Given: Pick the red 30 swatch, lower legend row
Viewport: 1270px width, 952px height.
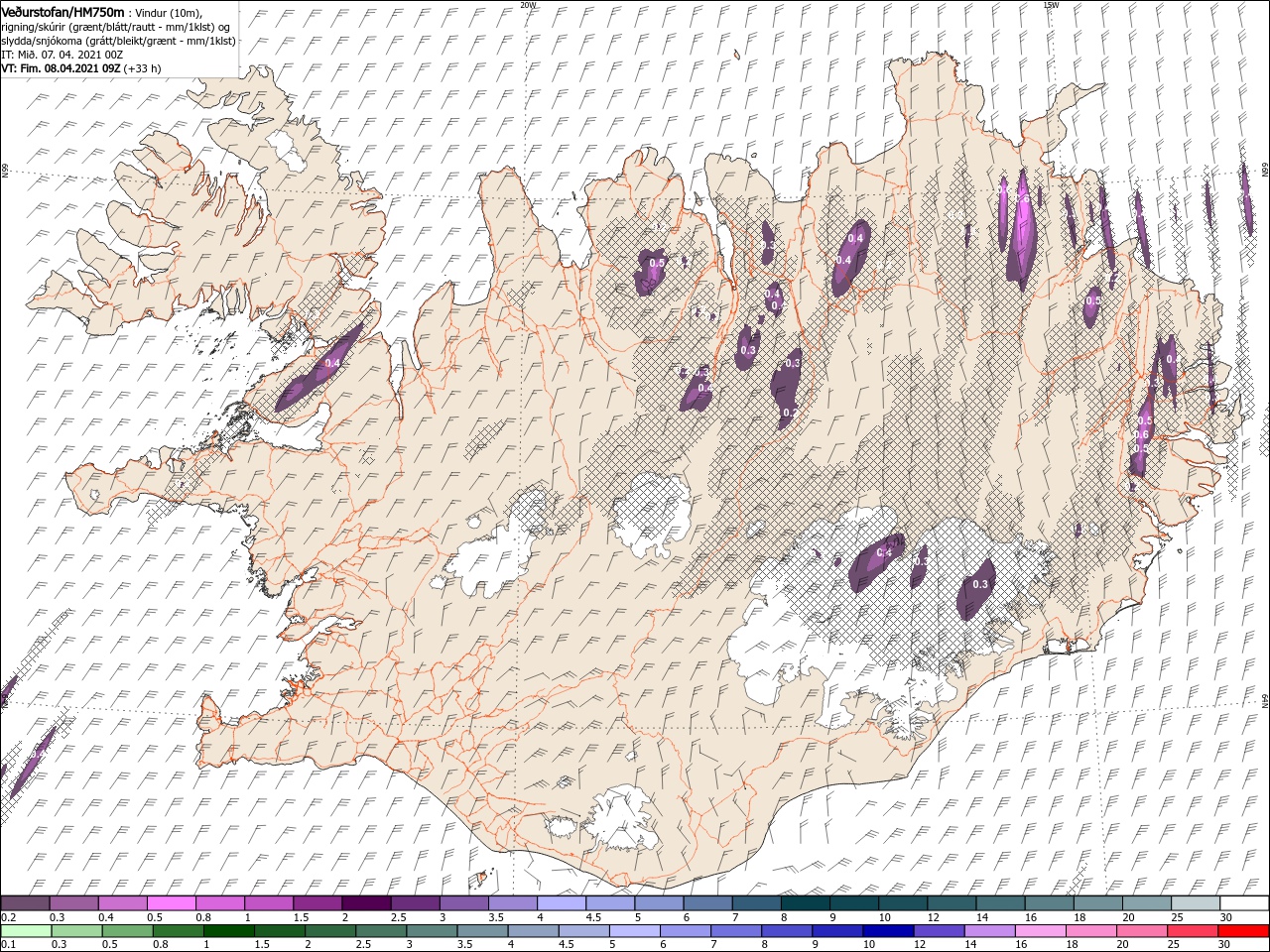Looking at the screenshot, I should (x=1244, y=931).
